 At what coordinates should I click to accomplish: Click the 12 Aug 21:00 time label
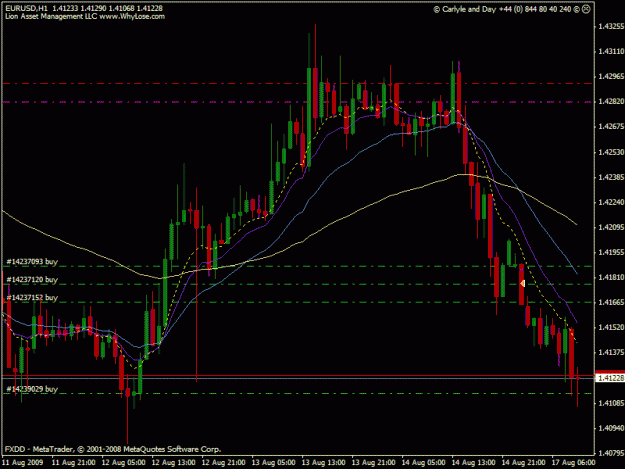tap(224, 463)
